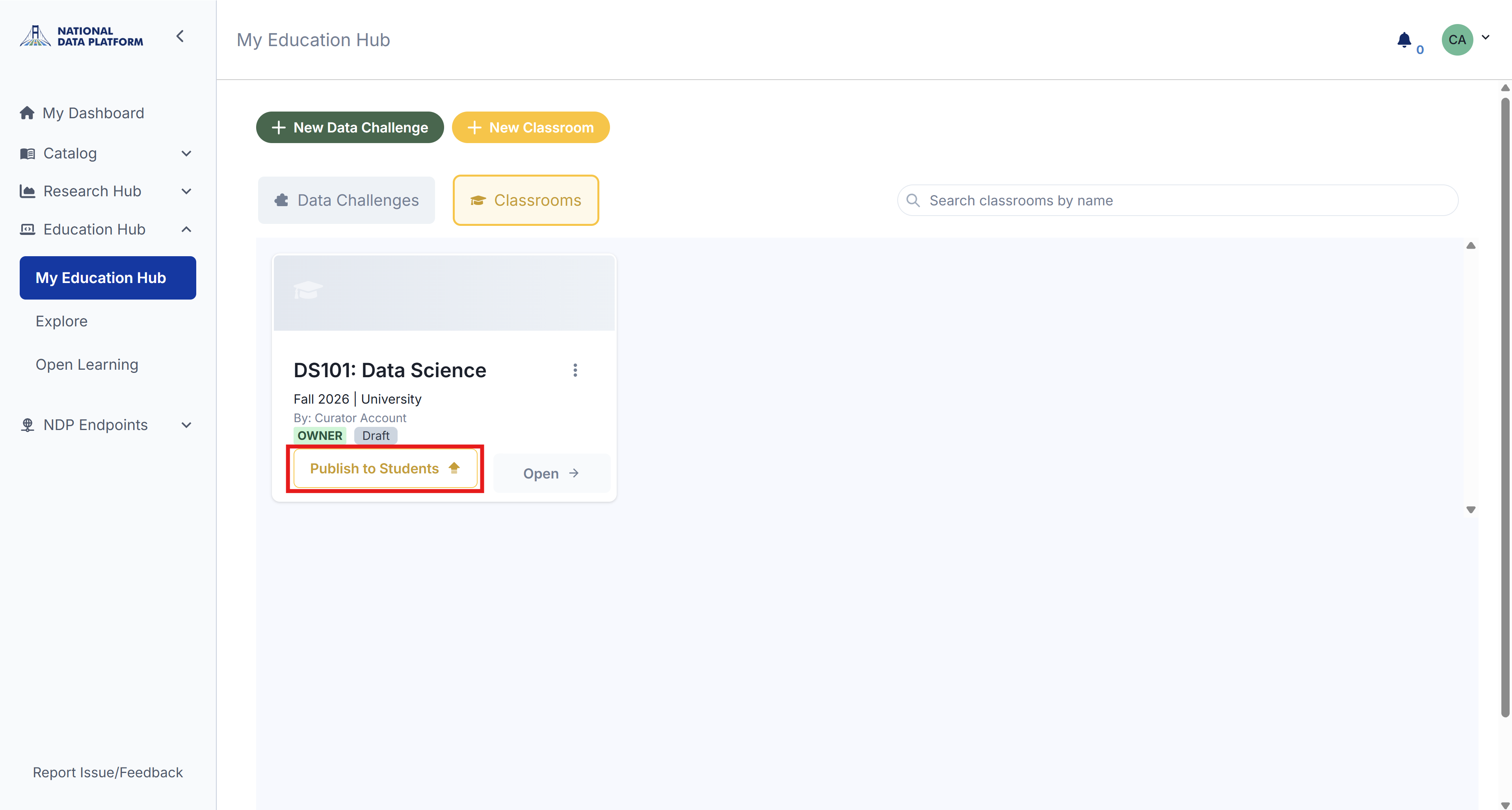This screenshot has height=810, width=1512.
Task: Expand the Research Hub section
Action: click(x=186, y=191)
